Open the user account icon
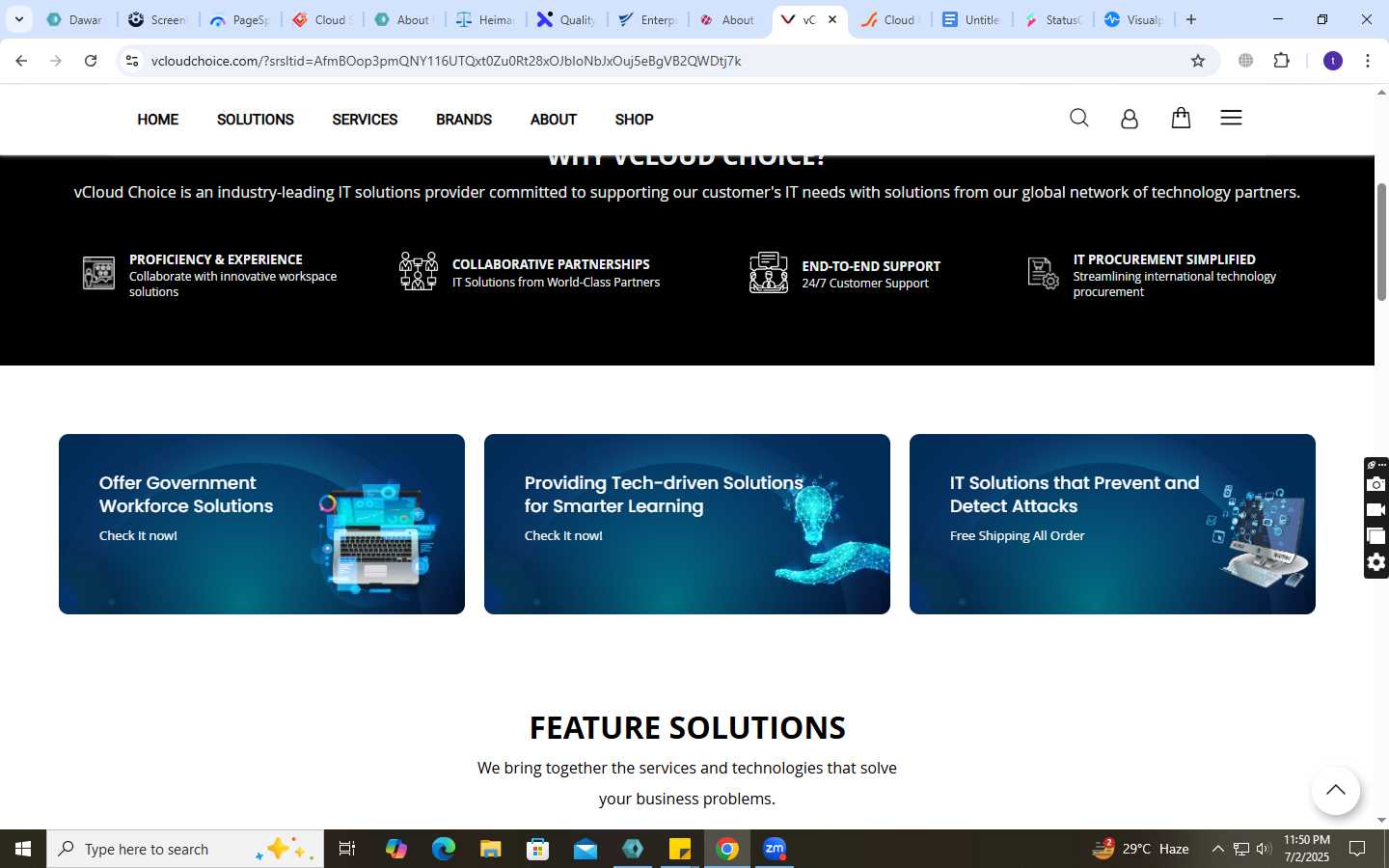Screen dimensions: 1389x868 1130,119
